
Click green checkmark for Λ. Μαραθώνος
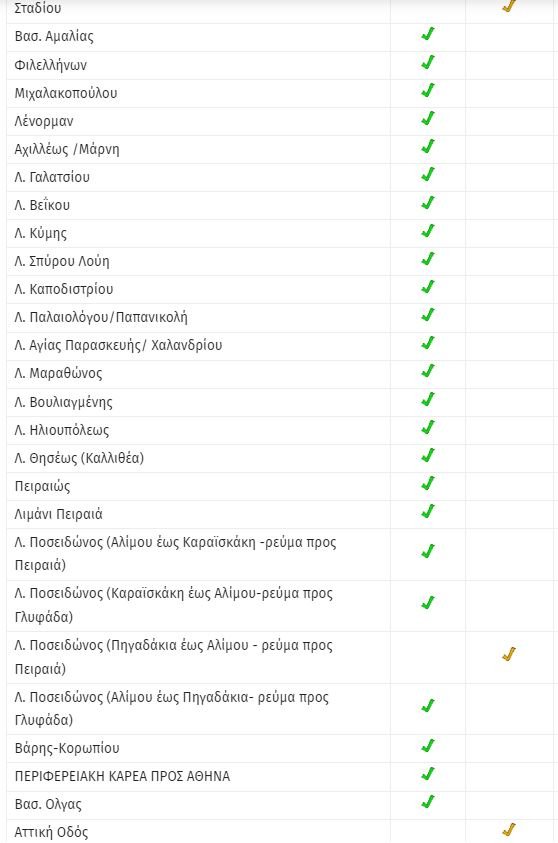428,371
